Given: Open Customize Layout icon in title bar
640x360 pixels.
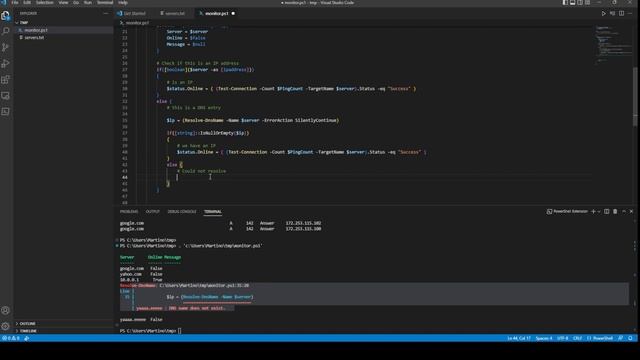Looking at the screenshot, I should click(x=587, y=2).
